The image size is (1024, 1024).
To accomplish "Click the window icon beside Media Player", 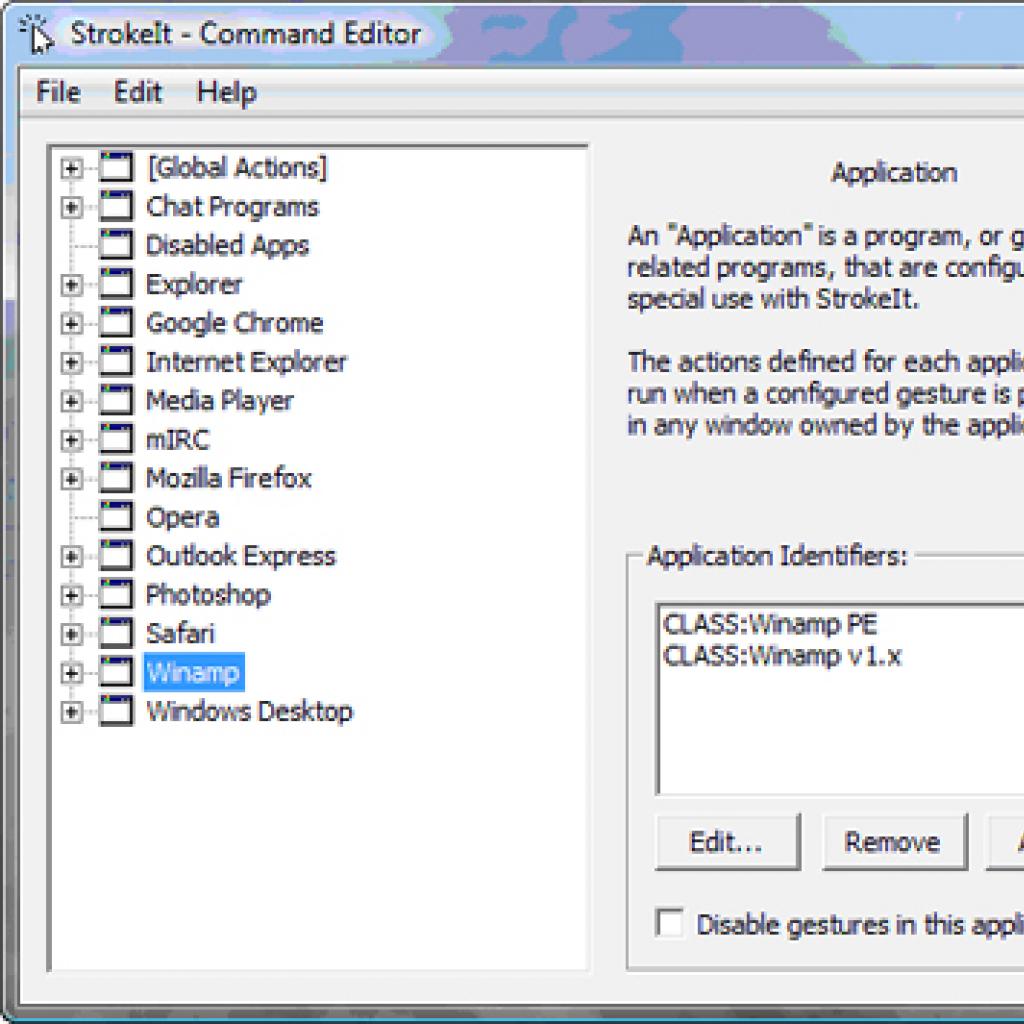I will (116, 400).
